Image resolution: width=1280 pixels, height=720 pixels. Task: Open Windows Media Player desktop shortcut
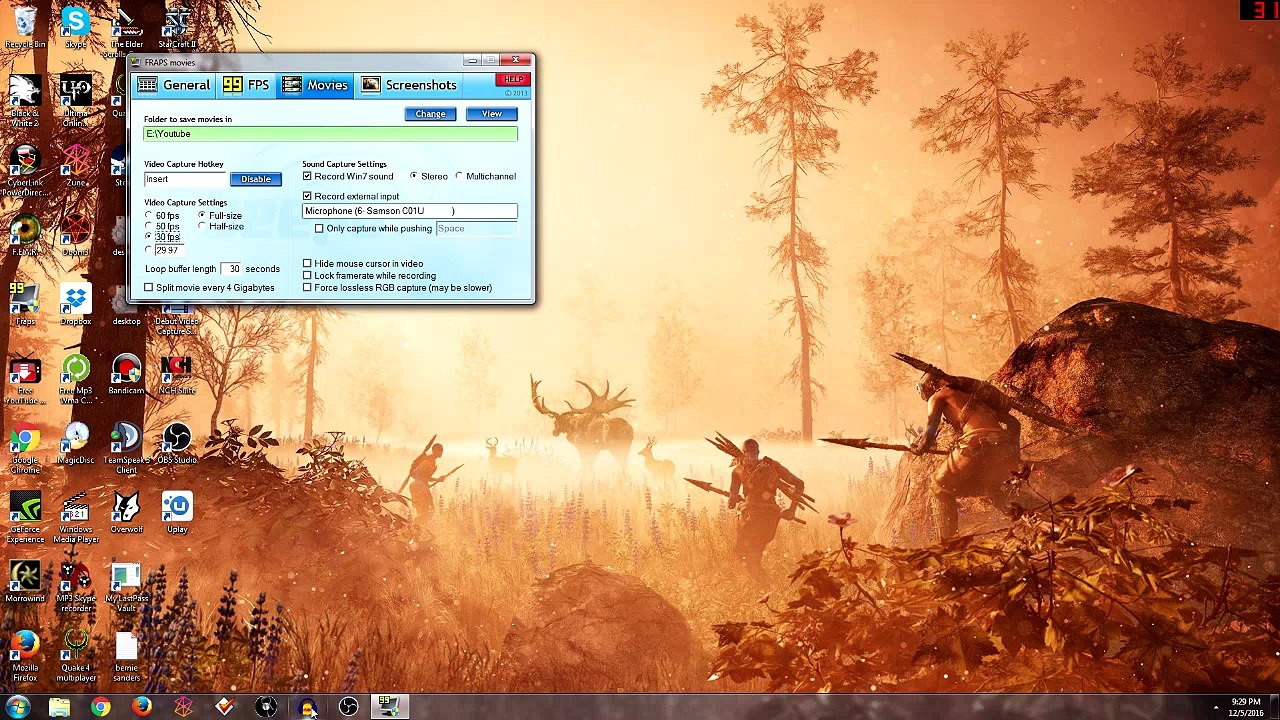(x=75, y=518)
